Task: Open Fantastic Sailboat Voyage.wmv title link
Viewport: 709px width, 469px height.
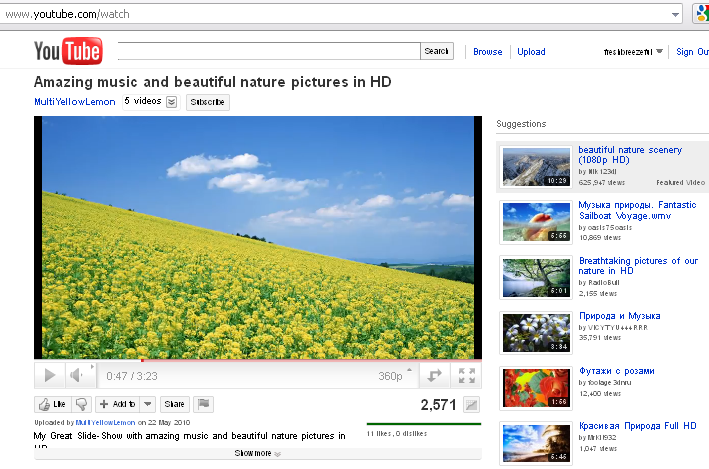Action: [x=637, y=210]
